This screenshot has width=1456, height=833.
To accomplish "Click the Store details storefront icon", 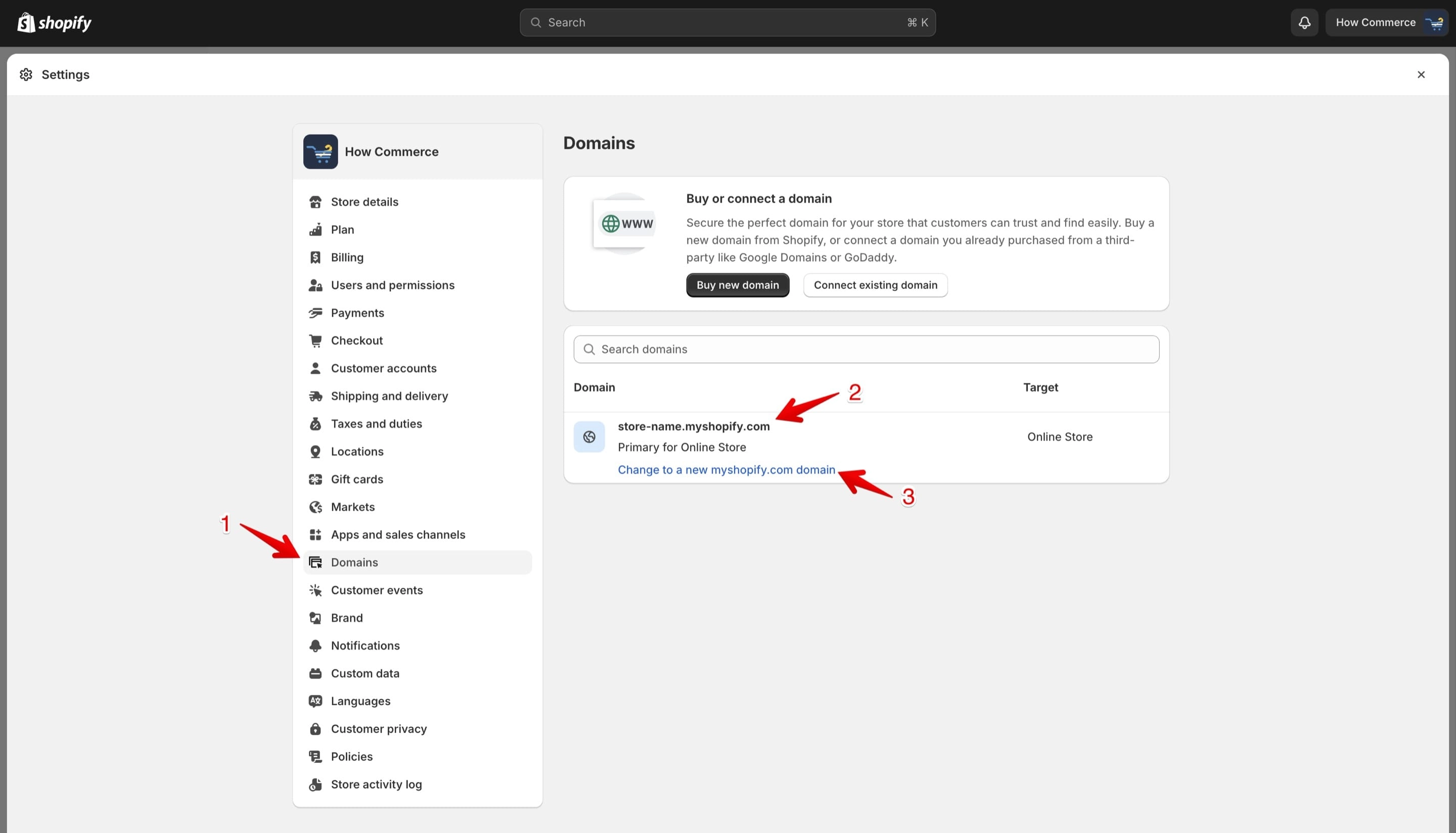I will 315,202.
